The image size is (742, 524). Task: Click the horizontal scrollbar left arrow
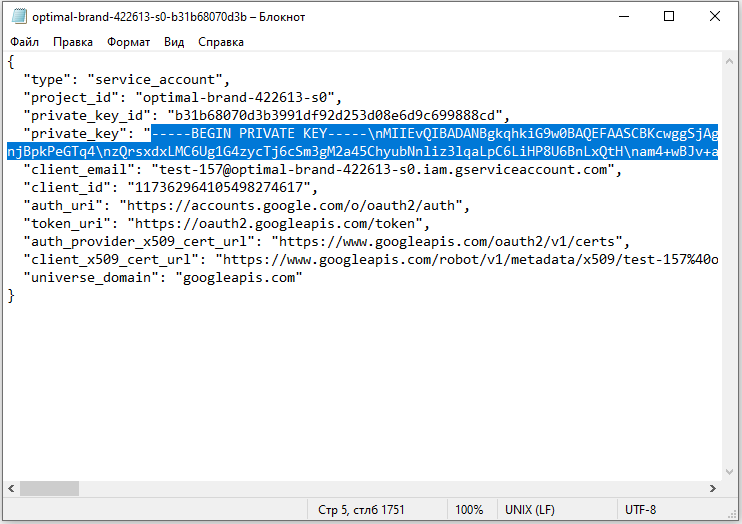10,488
